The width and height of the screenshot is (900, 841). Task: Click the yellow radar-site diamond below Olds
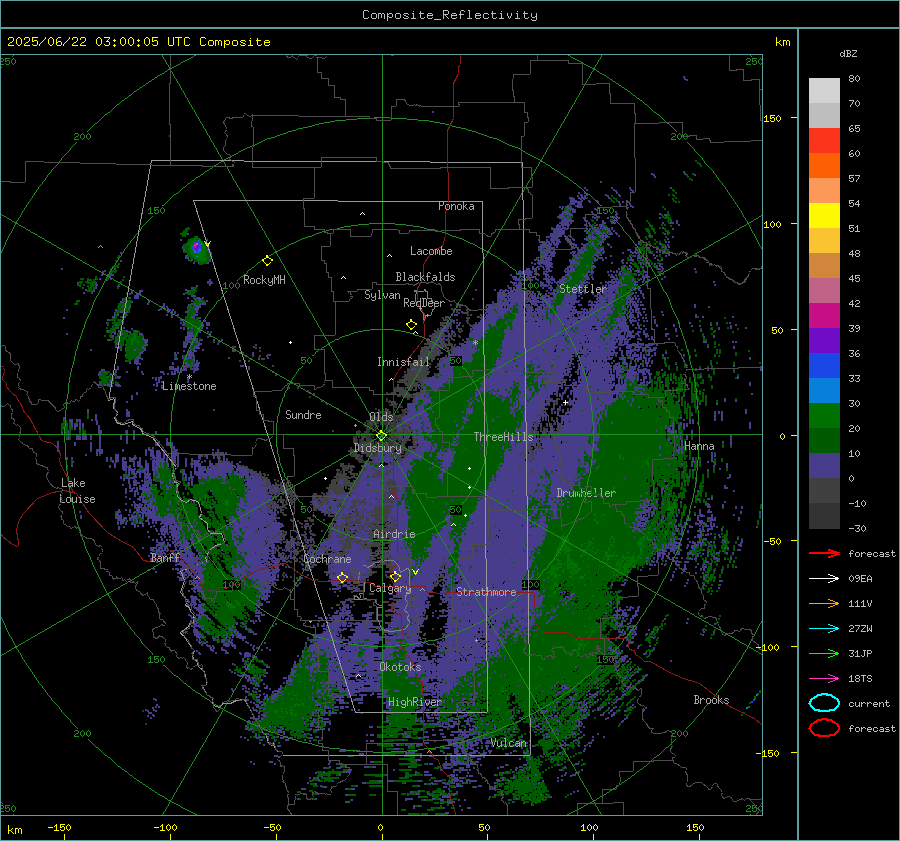(381, 435)
